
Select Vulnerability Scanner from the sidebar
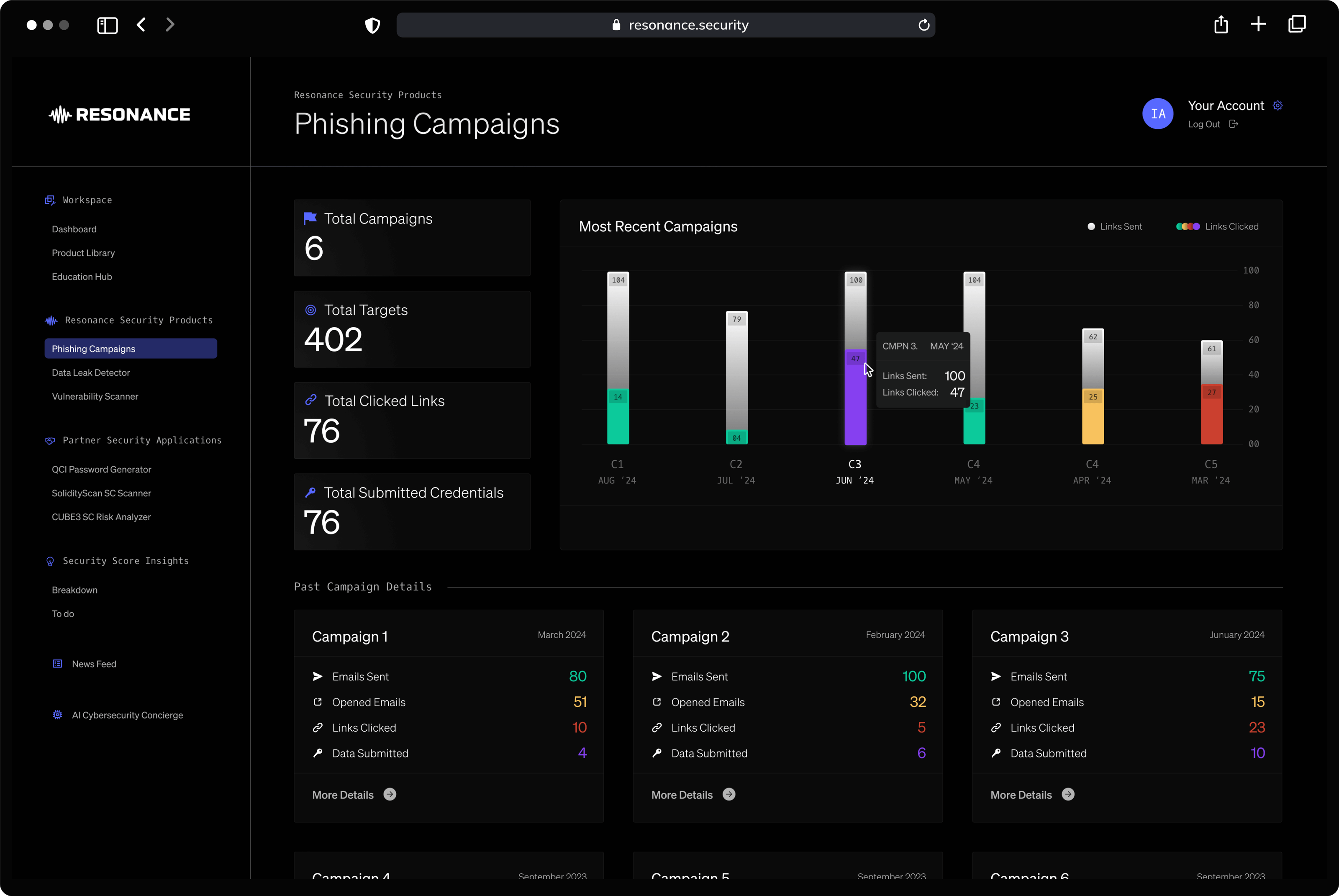95,397
